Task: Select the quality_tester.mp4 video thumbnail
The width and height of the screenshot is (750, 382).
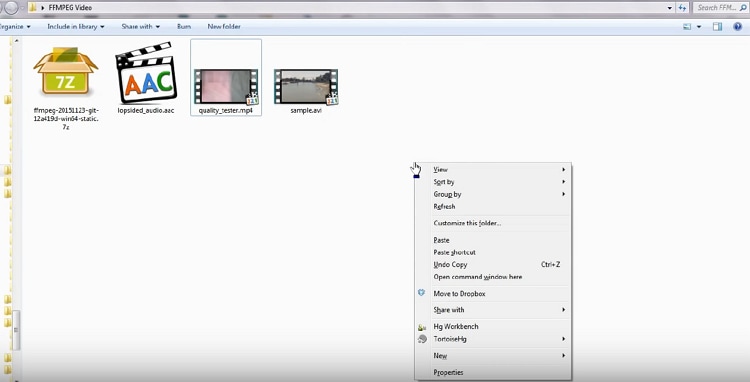Action: (226, 87)
